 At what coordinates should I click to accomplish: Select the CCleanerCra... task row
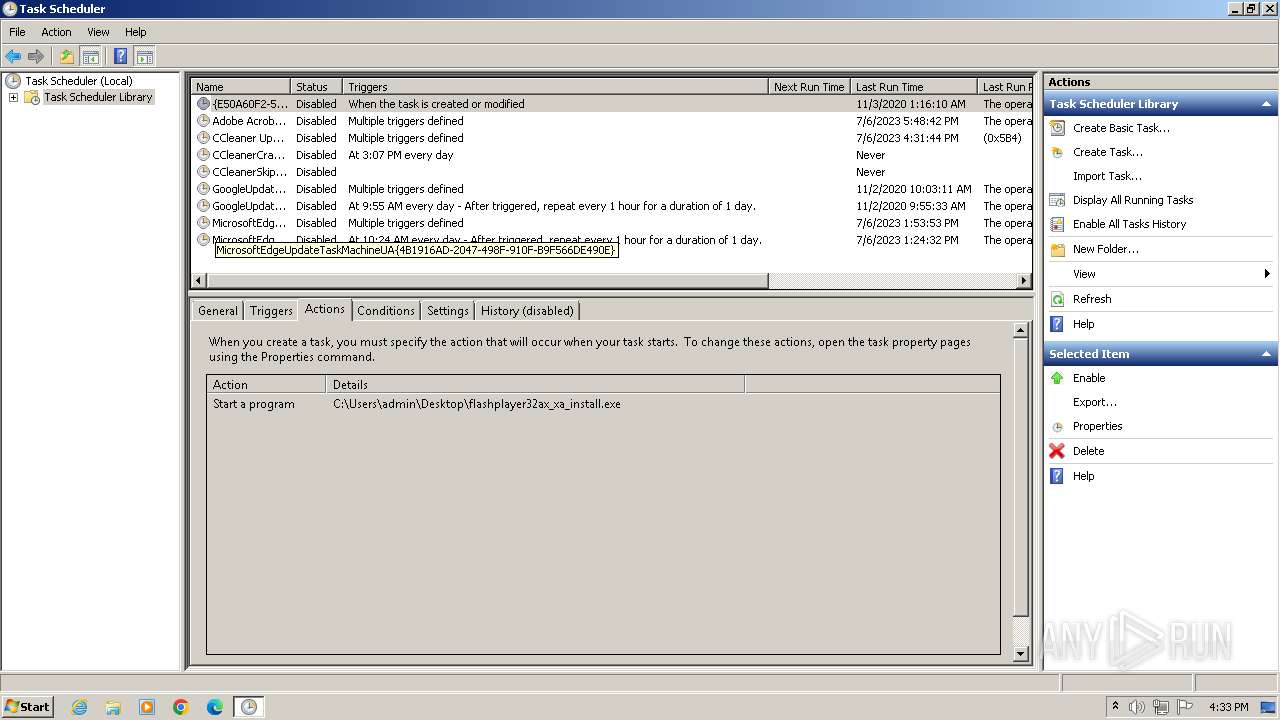pyautogui.click(x=611, y=155)
